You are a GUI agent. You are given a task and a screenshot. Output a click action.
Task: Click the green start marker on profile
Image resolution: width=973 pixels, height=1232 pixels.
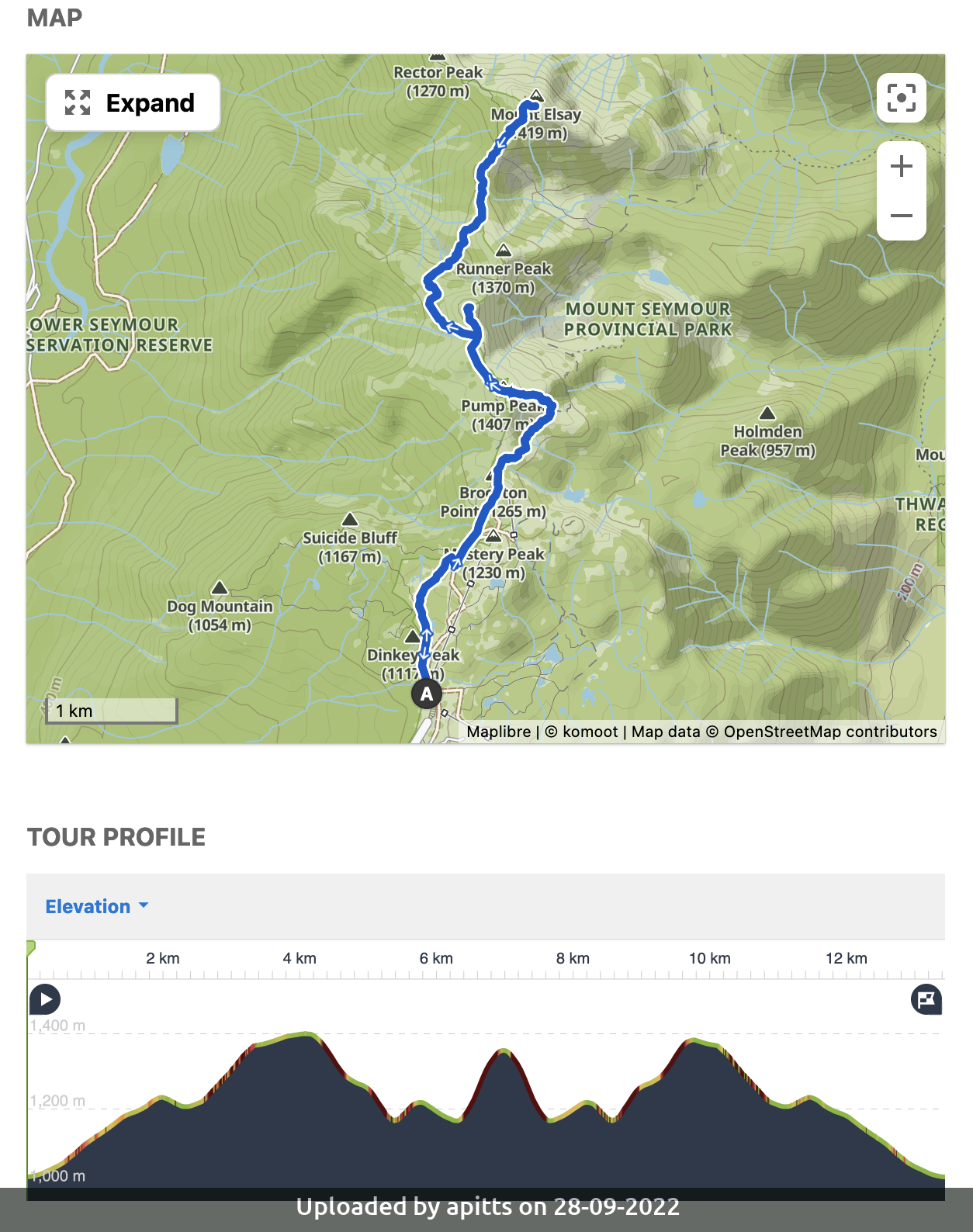[x=31, y=947]
